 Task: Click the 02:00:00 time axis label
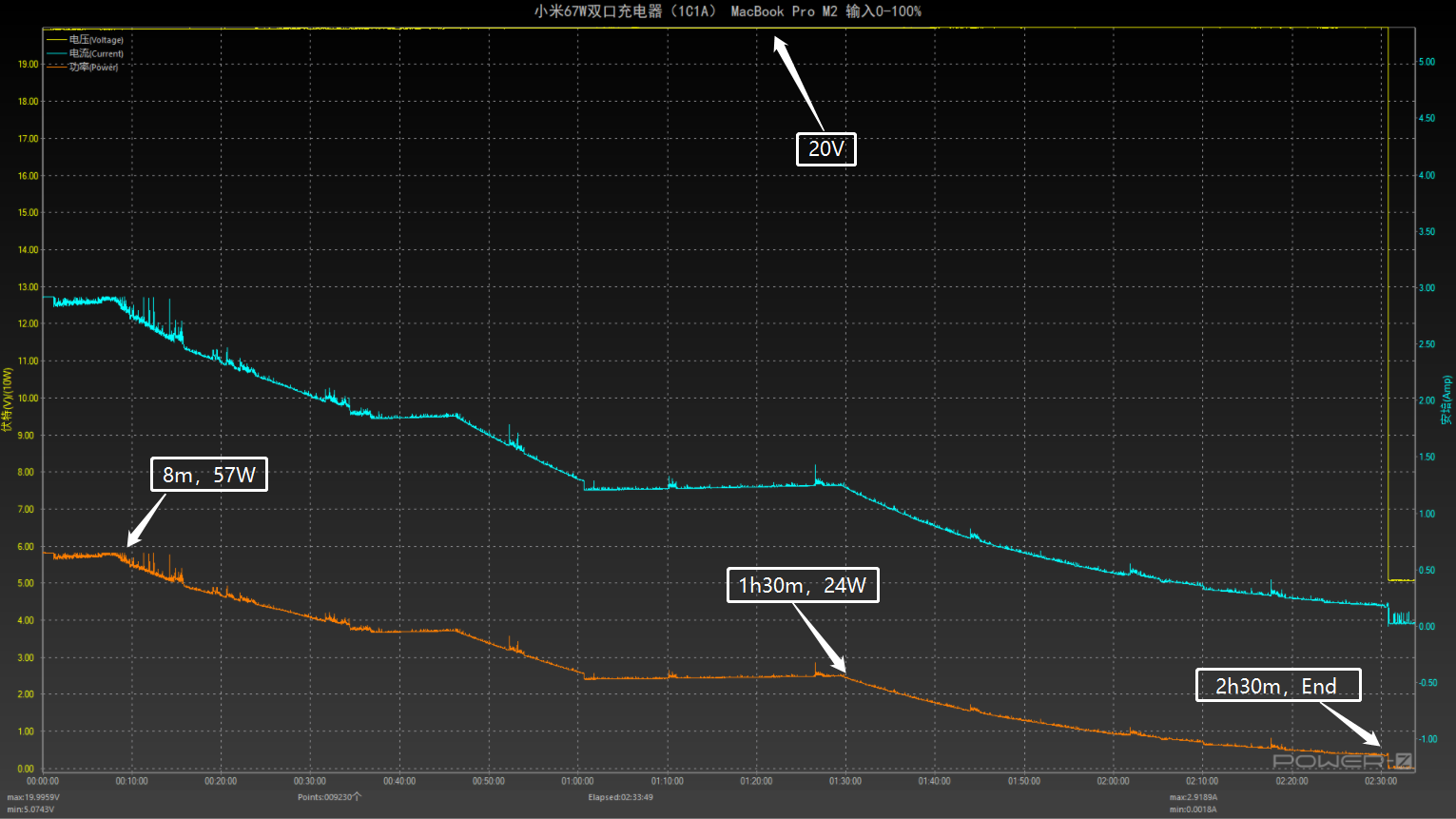pyautogui.click(x=1113, y=781)
